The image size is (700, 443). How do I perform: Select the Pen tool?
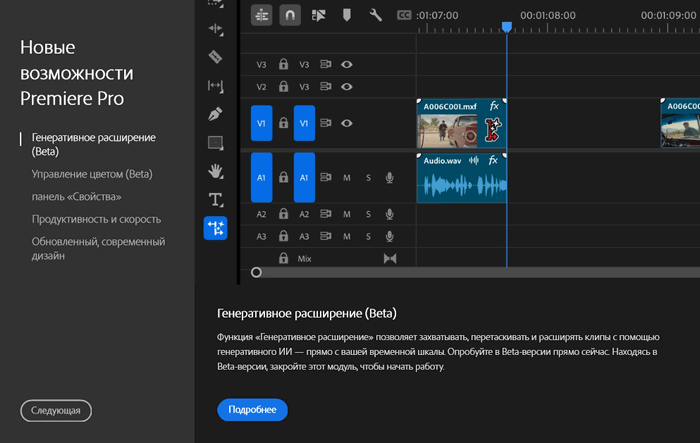coord(216,114)
